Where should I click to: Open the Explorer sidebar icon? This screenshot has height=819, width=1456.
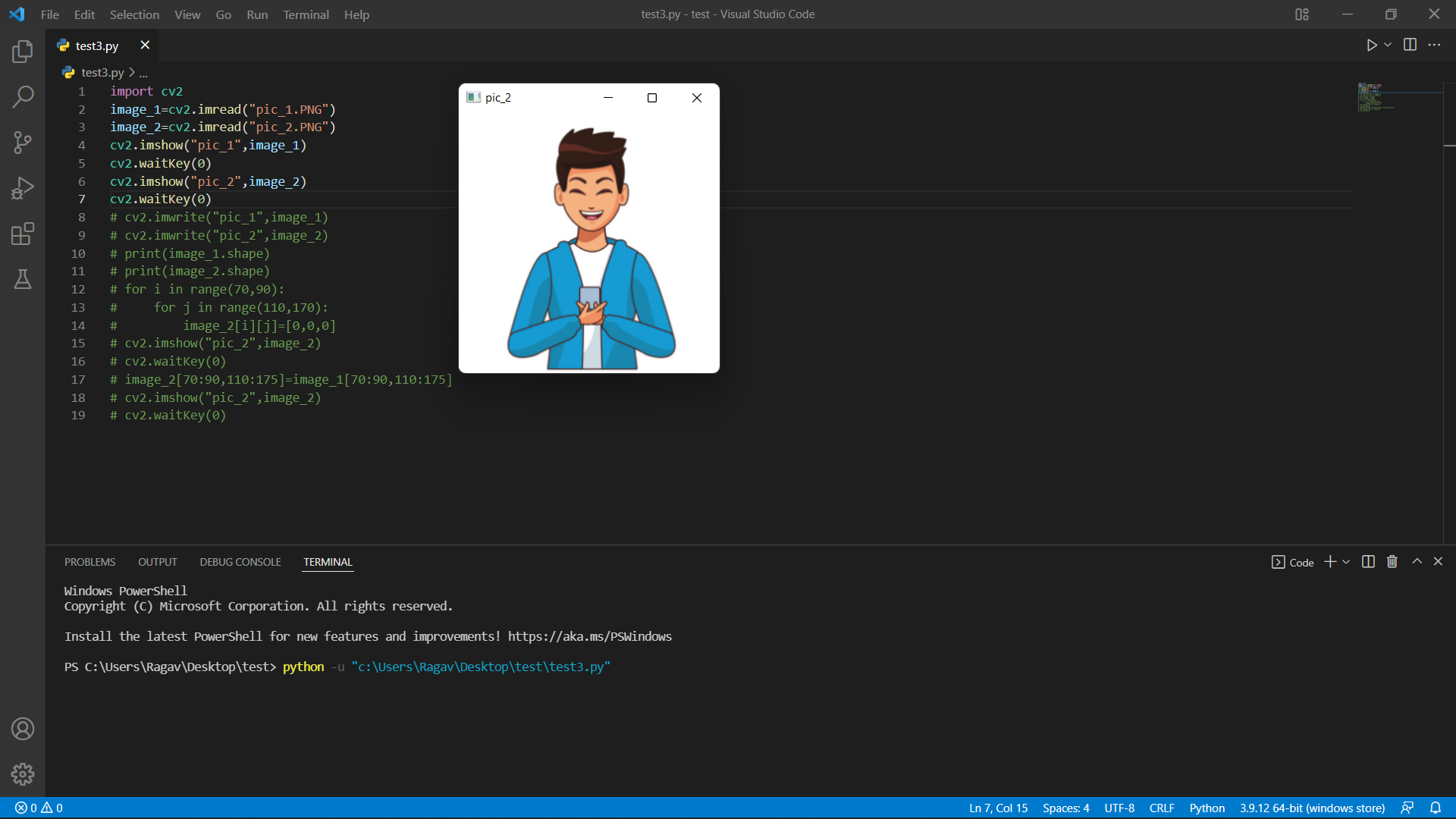point(23,52)
